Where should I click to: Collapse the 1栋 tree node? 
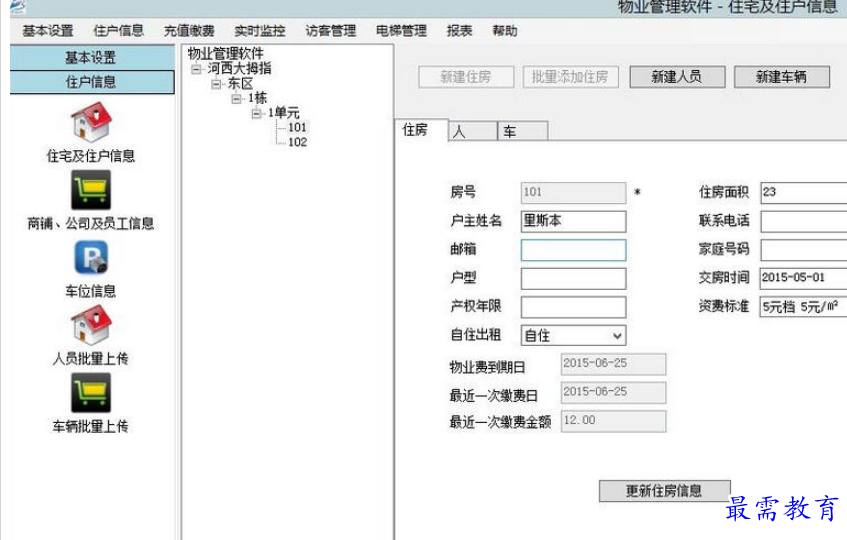coord(236,99)
